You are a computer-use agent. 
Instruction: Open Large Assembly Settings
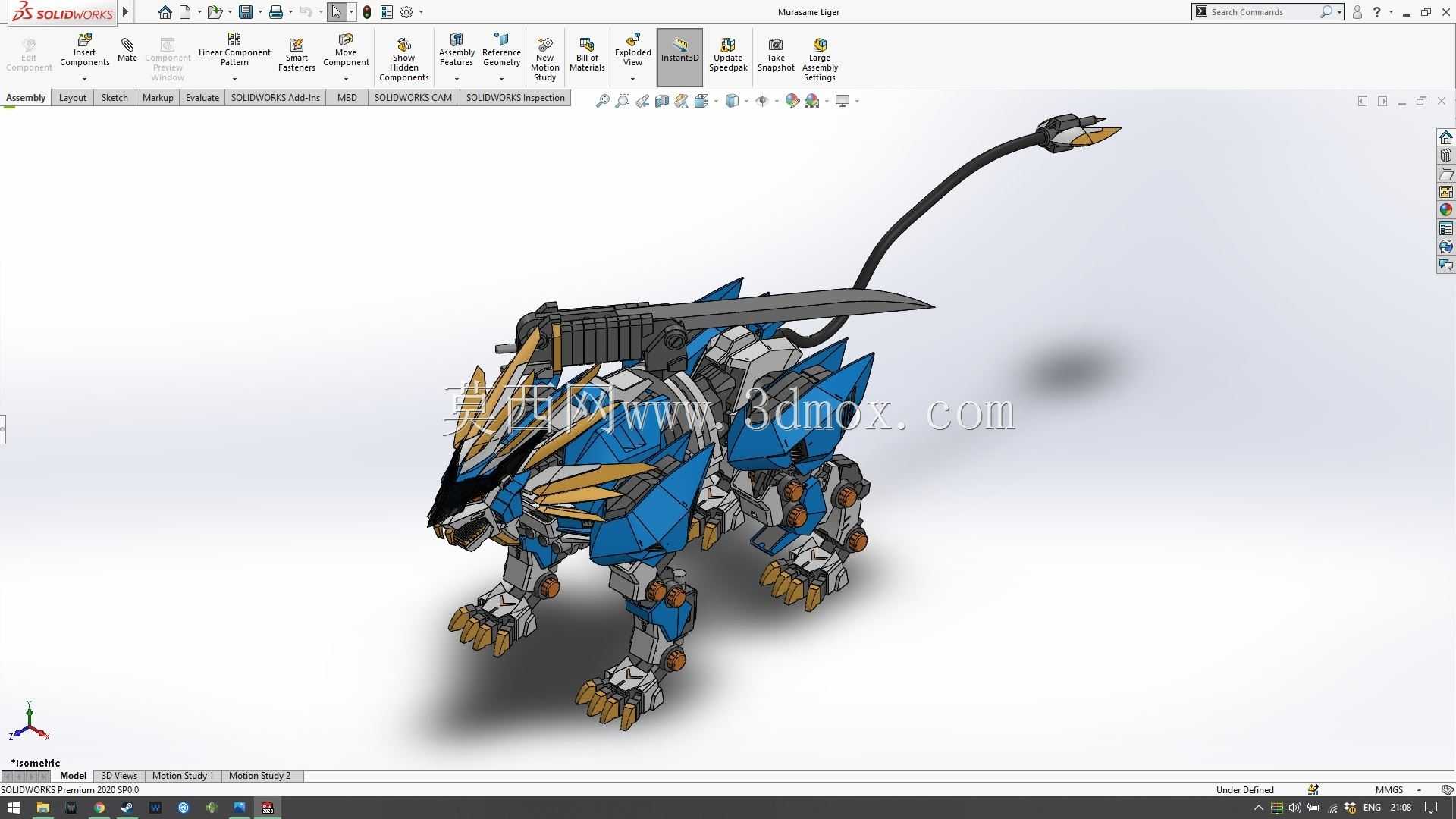click(820, 59)
